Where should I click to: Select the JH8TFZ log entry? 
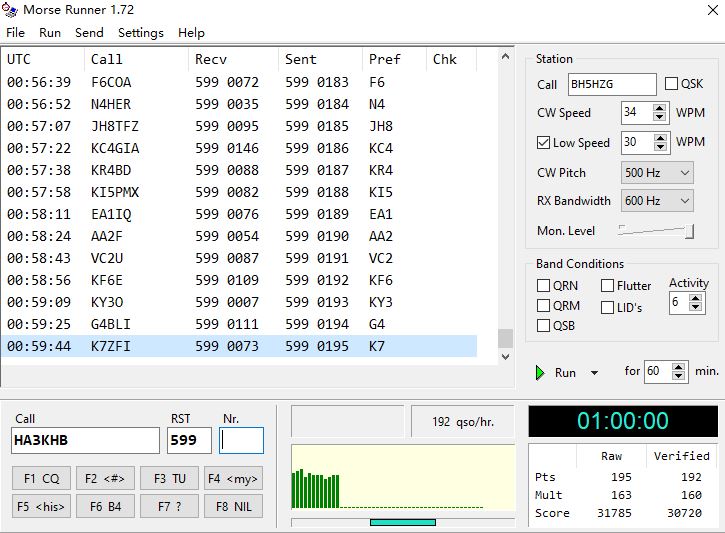pyautogui.click(x=239, y=126)
